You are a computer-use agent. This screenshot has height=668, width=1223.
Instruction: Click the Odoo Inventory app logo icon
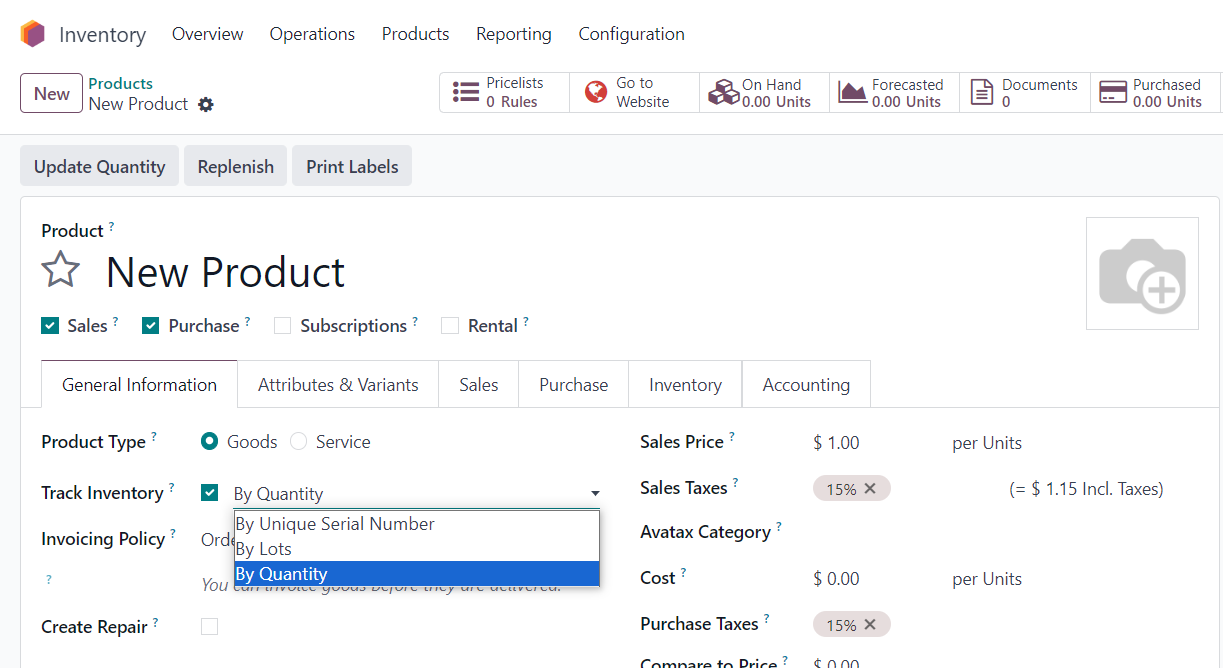(x=33, y=34)
